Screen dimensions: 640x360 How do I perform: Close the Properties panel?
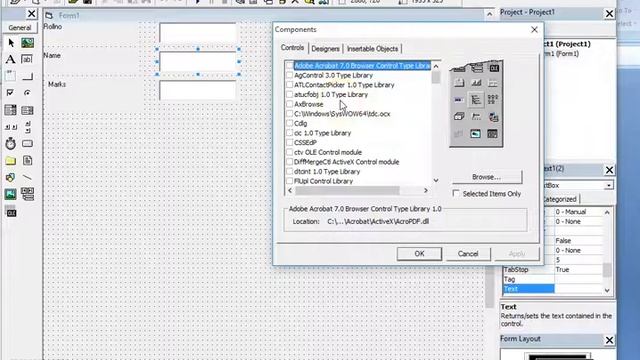click(609, 170)
